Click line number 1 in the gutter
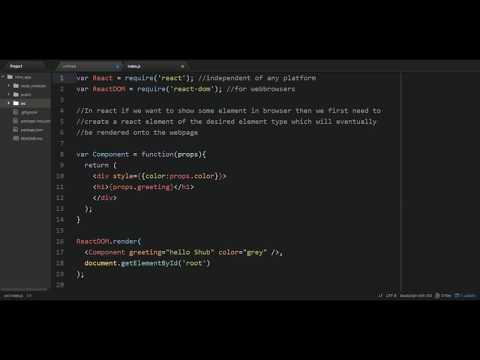The height and width of the screenshot is (360, 480). (61, 78)
